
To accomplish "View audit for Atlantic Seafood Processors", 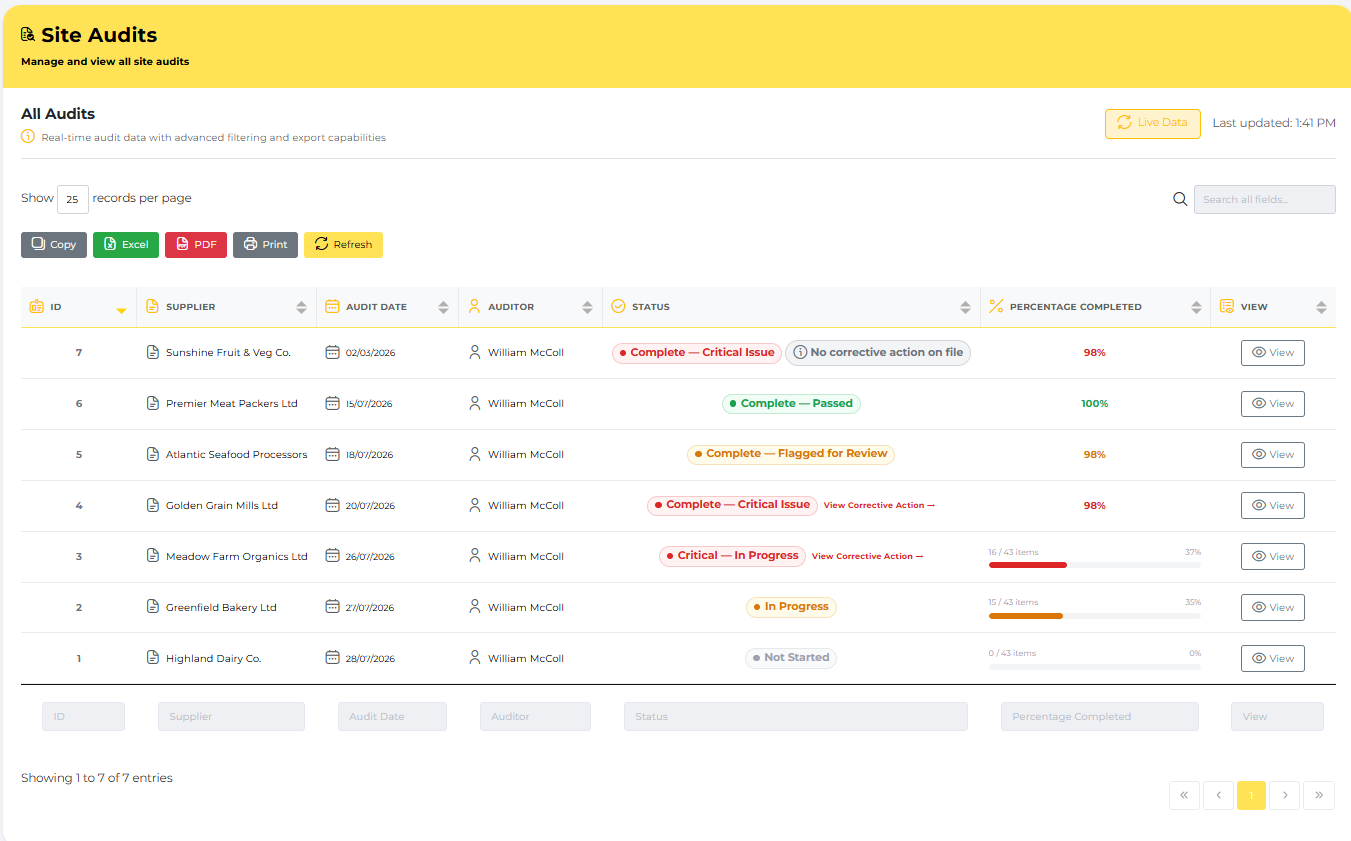I will click(x=1272, y=455).
